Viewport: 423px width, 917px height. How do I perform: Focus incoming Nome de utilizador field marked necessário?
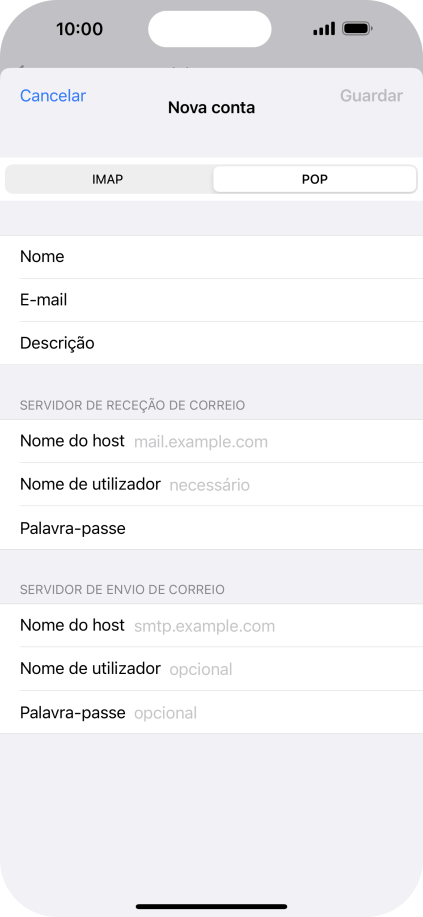[211, 485]
